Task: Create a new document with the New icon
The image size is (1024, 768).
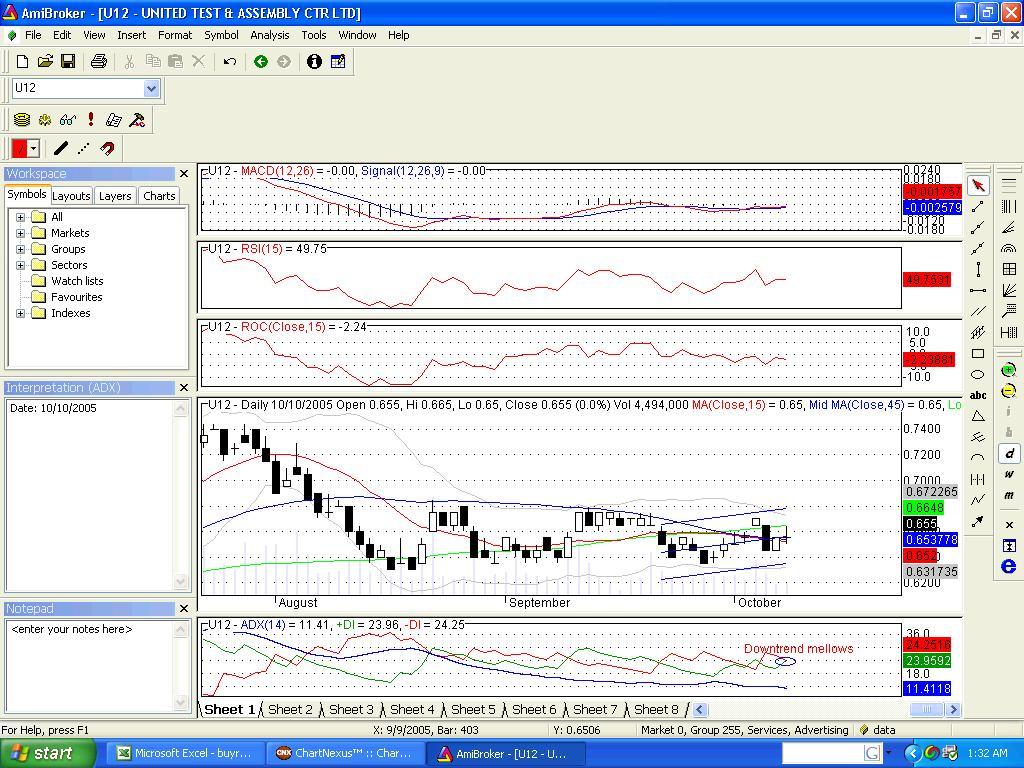Action: coord(22,61)
